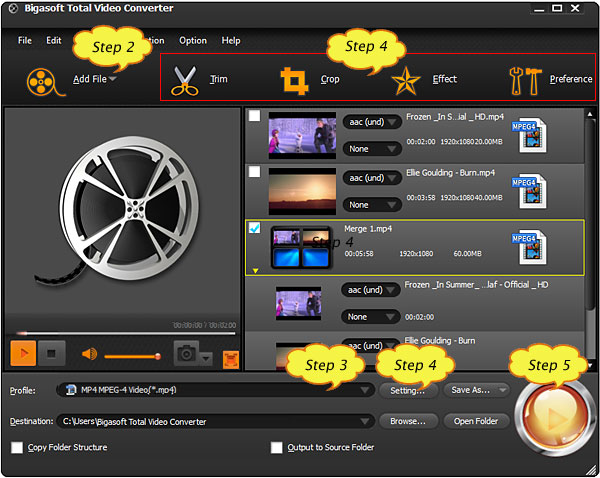Open the Edit menu
600x478 pixels.
[x=54, y=41]
